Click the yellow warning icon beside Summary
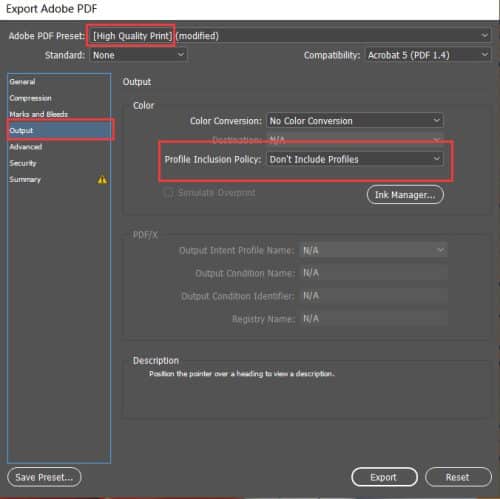 (x=102, y=180)
